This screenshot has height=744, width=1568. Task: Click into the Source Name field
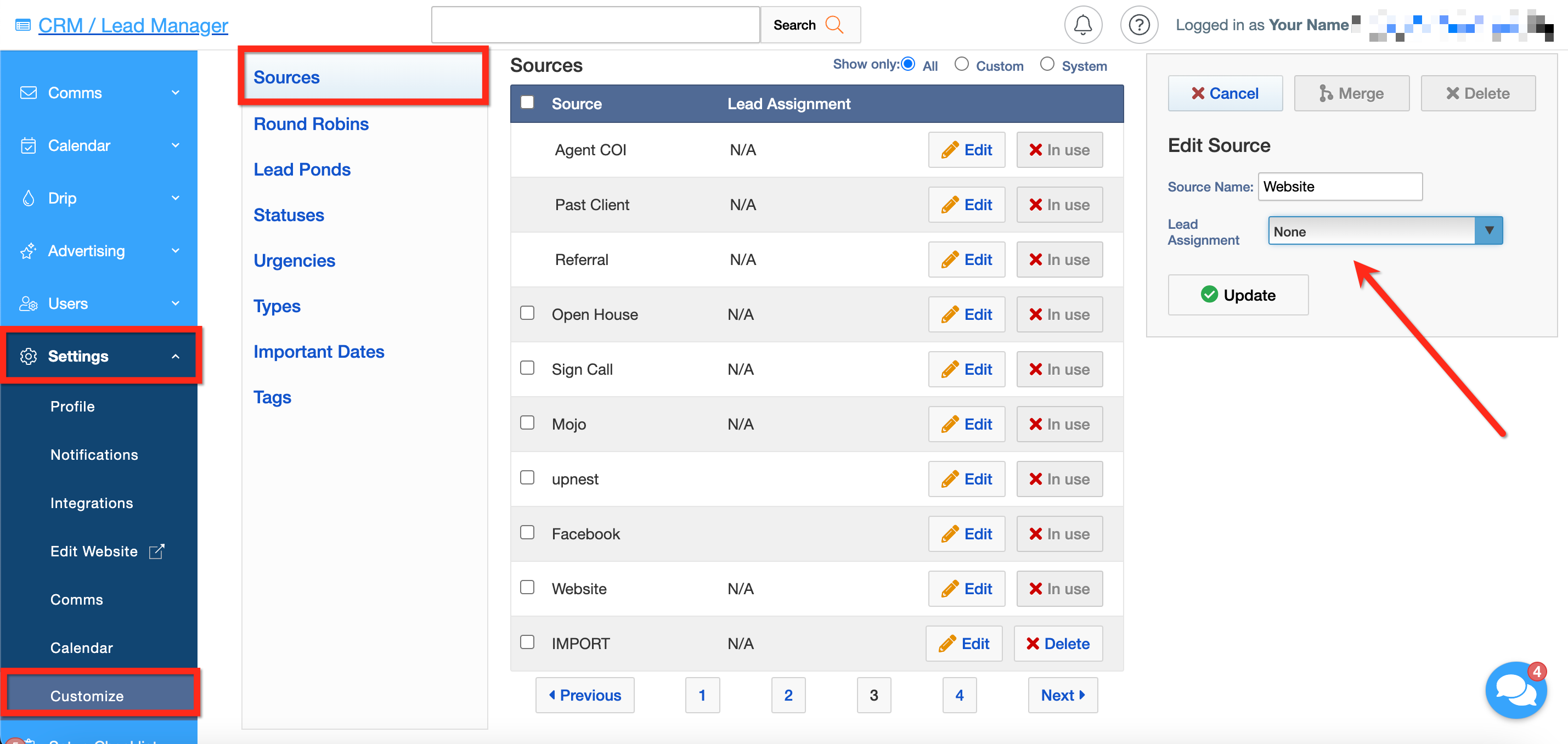(1340, 187)
